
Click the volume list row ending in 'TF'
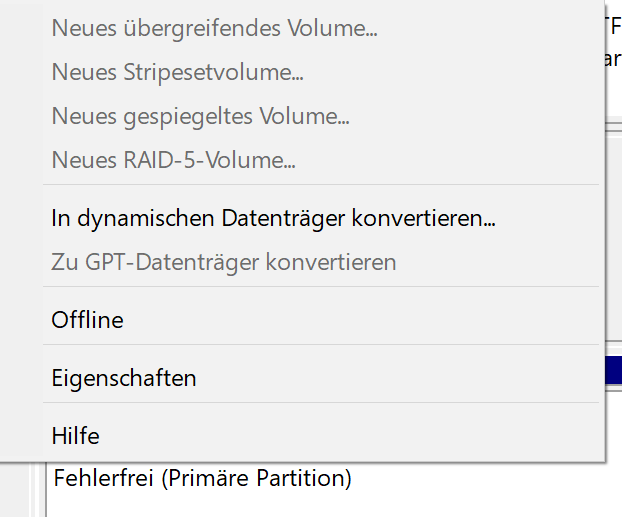point(614,26)
